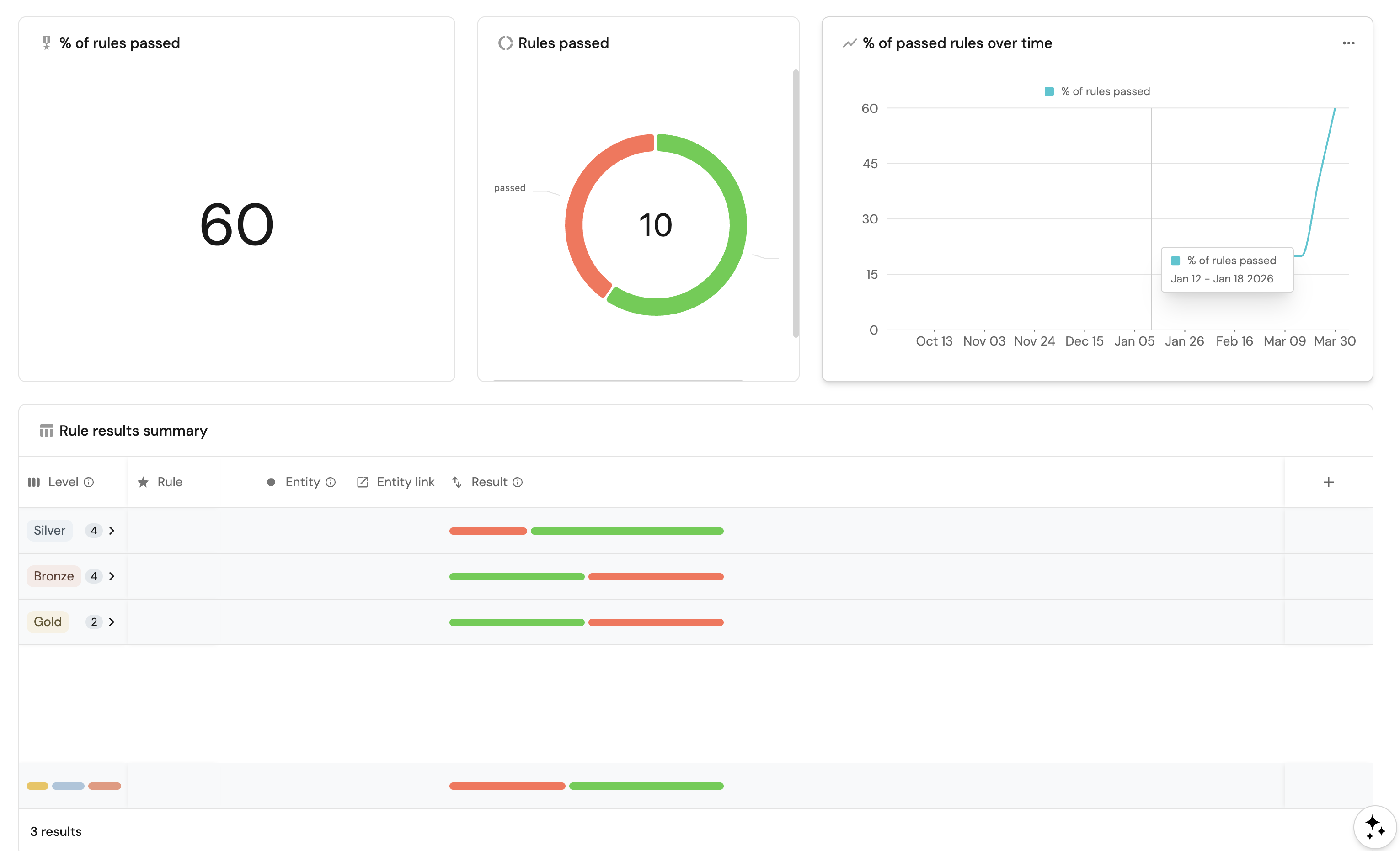Open the AI sparkle assistant button

[x=1374, y=827]
